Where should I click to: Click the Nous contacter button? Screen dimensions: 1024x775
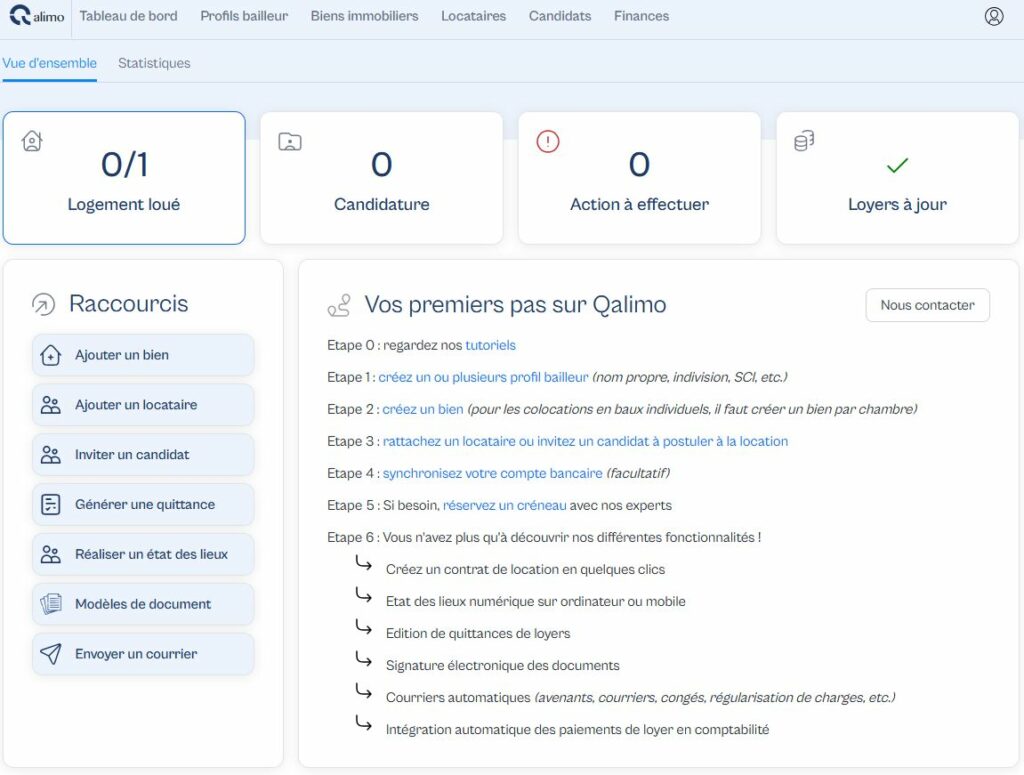[927, 305]
